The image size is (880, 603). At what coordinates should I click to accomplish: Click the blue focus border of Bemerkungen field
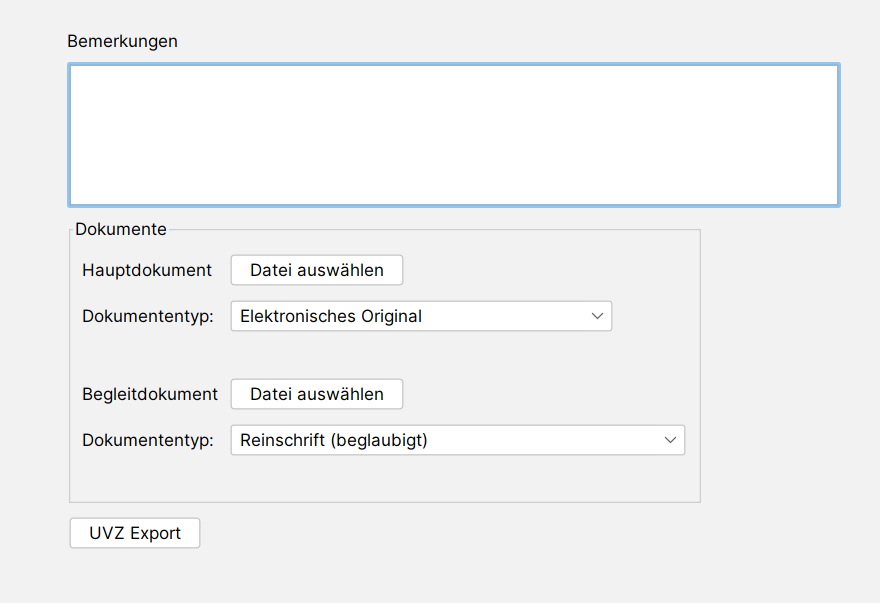(454, 65)
